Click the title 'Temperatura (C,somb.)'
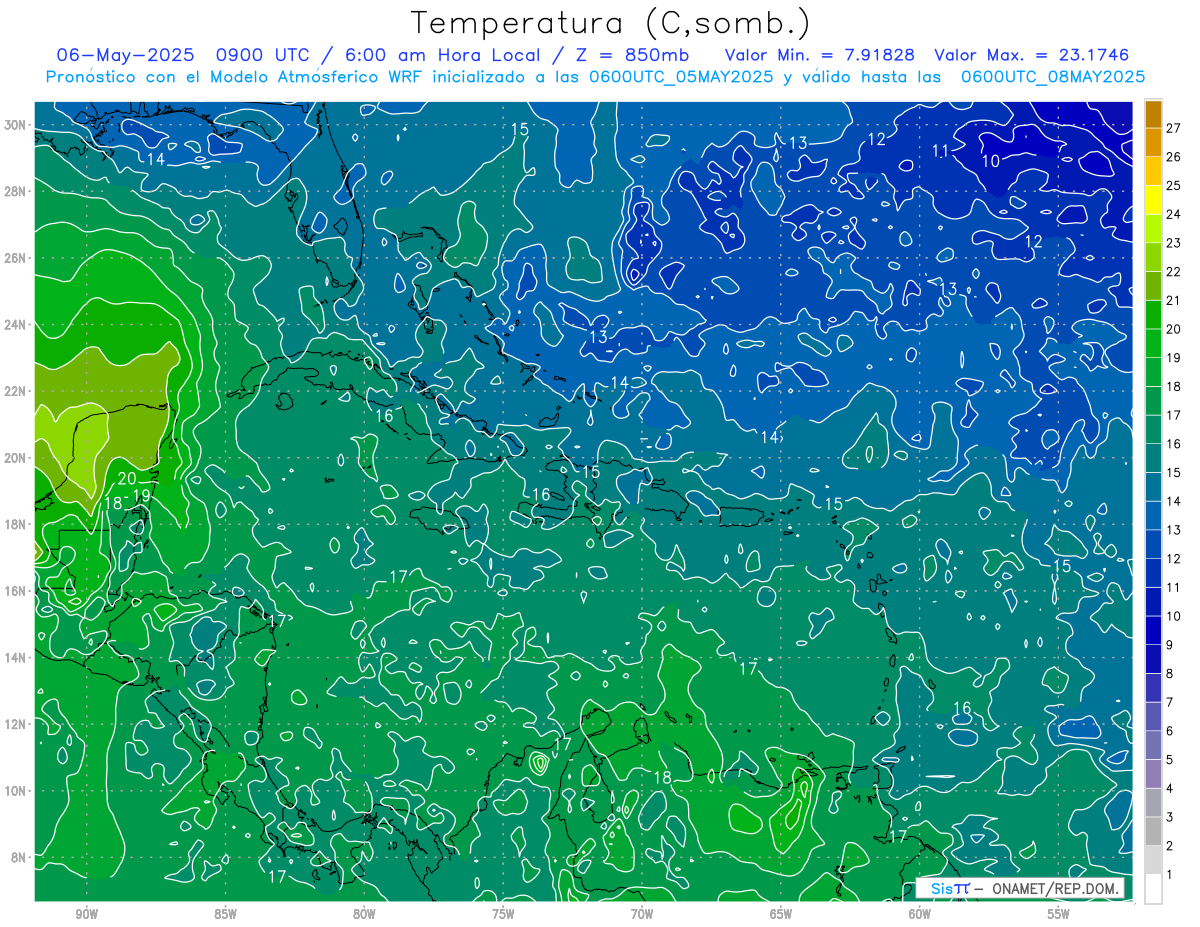 click(x=611, y=22)
